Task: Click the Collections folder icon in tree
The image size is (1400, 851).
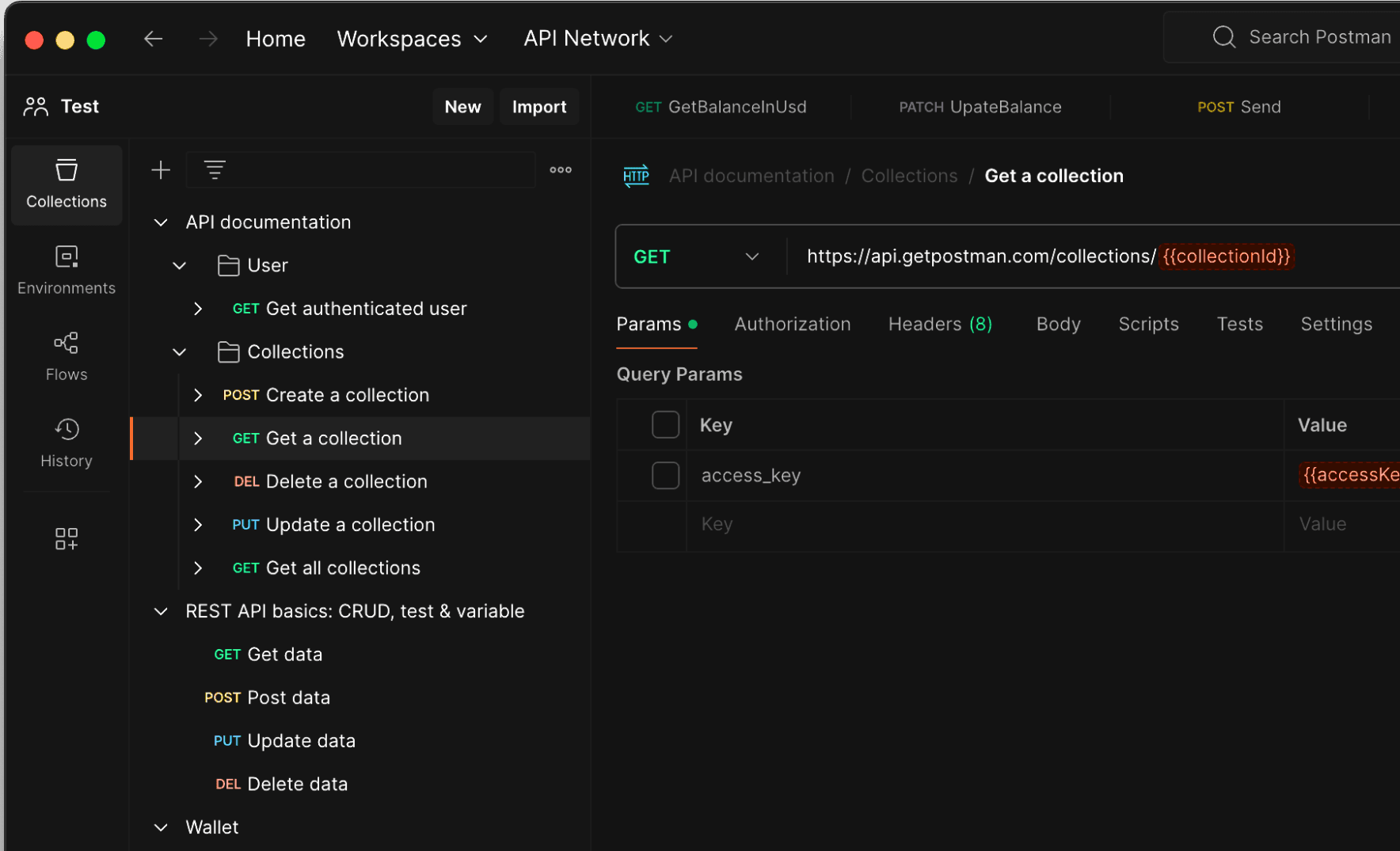Action: (228, 351)
